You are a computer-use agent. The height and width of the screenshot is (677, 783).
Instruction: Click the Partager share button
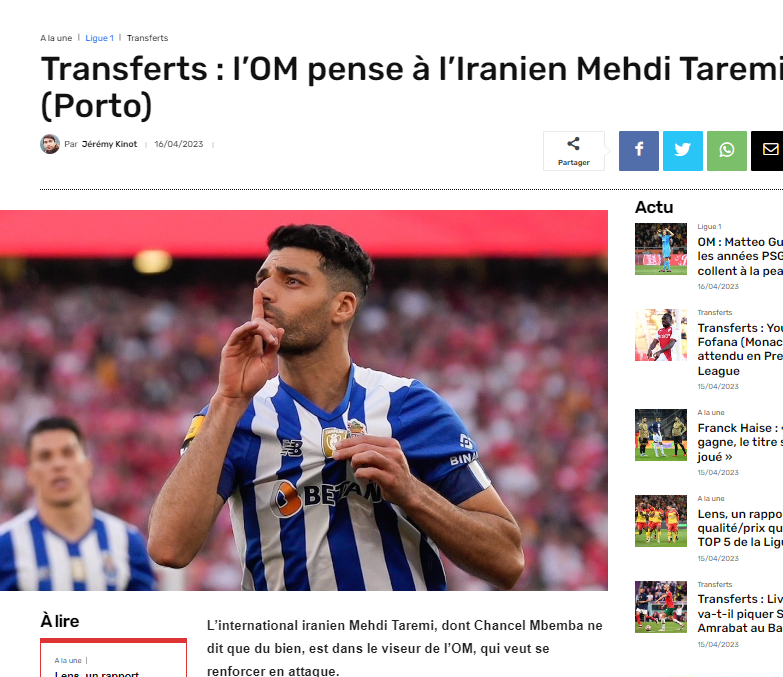574,151
